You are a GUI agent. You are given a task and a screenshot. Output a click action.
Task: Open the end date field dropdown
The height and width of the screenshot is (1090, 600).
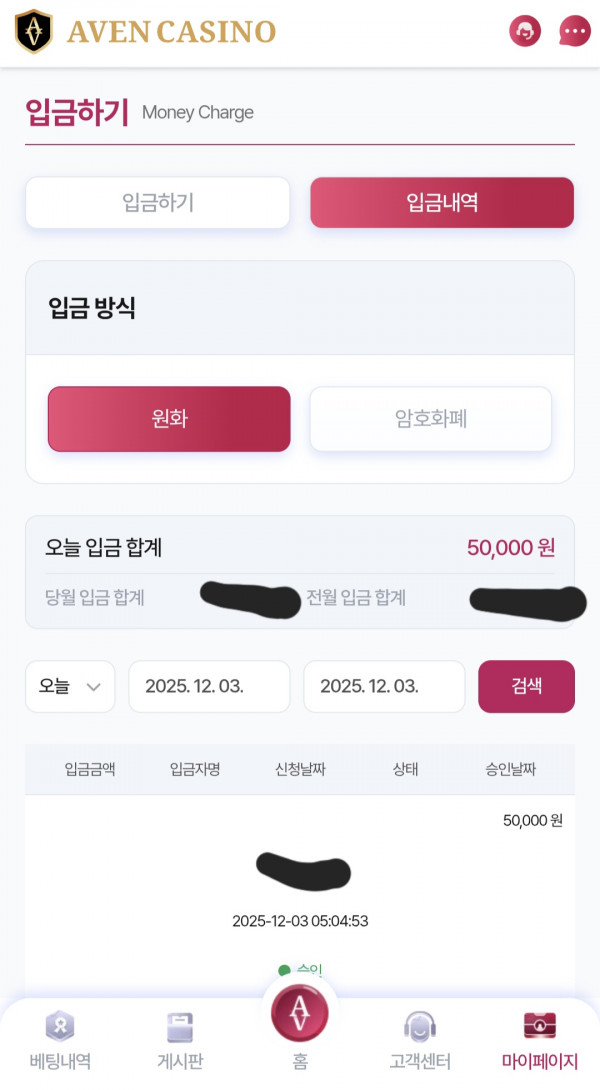pos(383,686)
